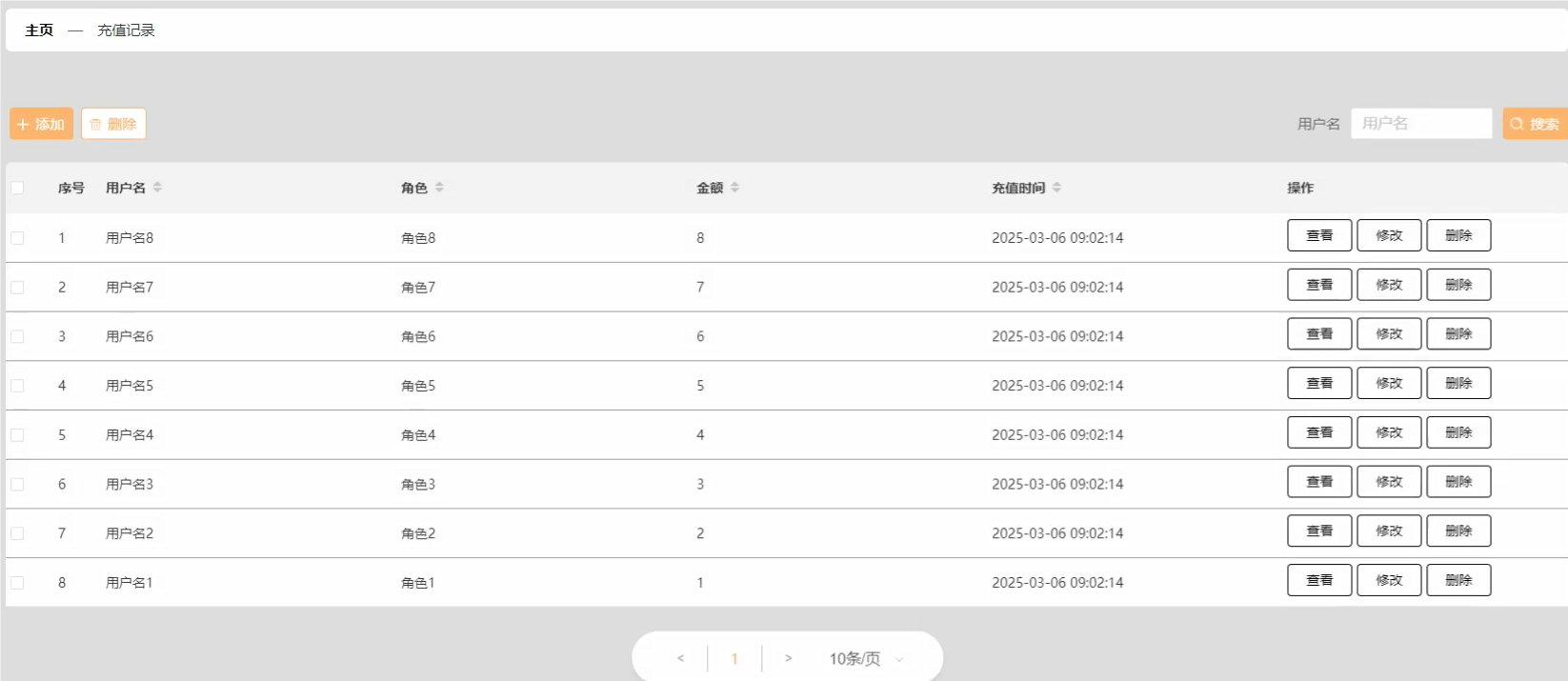Image resolution: width=1568 pixels, height=681 pixels.
Task: Toggle the select-all checkbox in the table header
Action: [17, 188]
